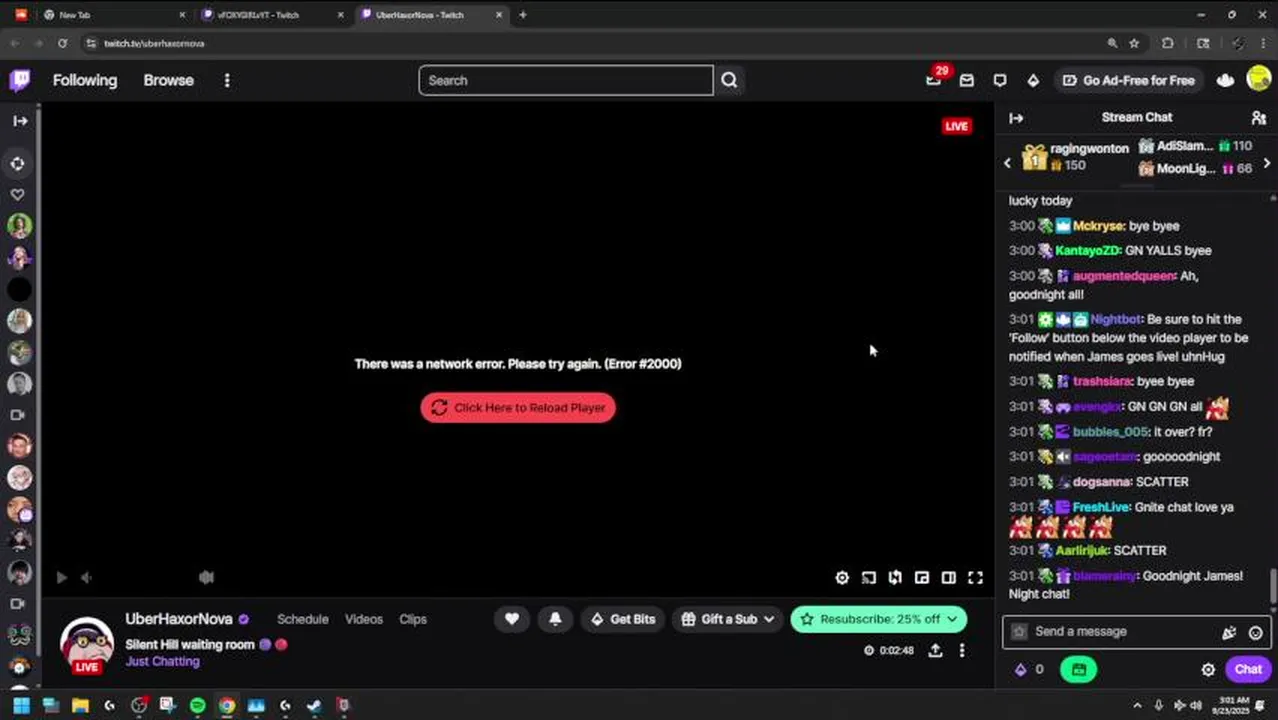Open the user profile avatar menu

click(1259, 80)
